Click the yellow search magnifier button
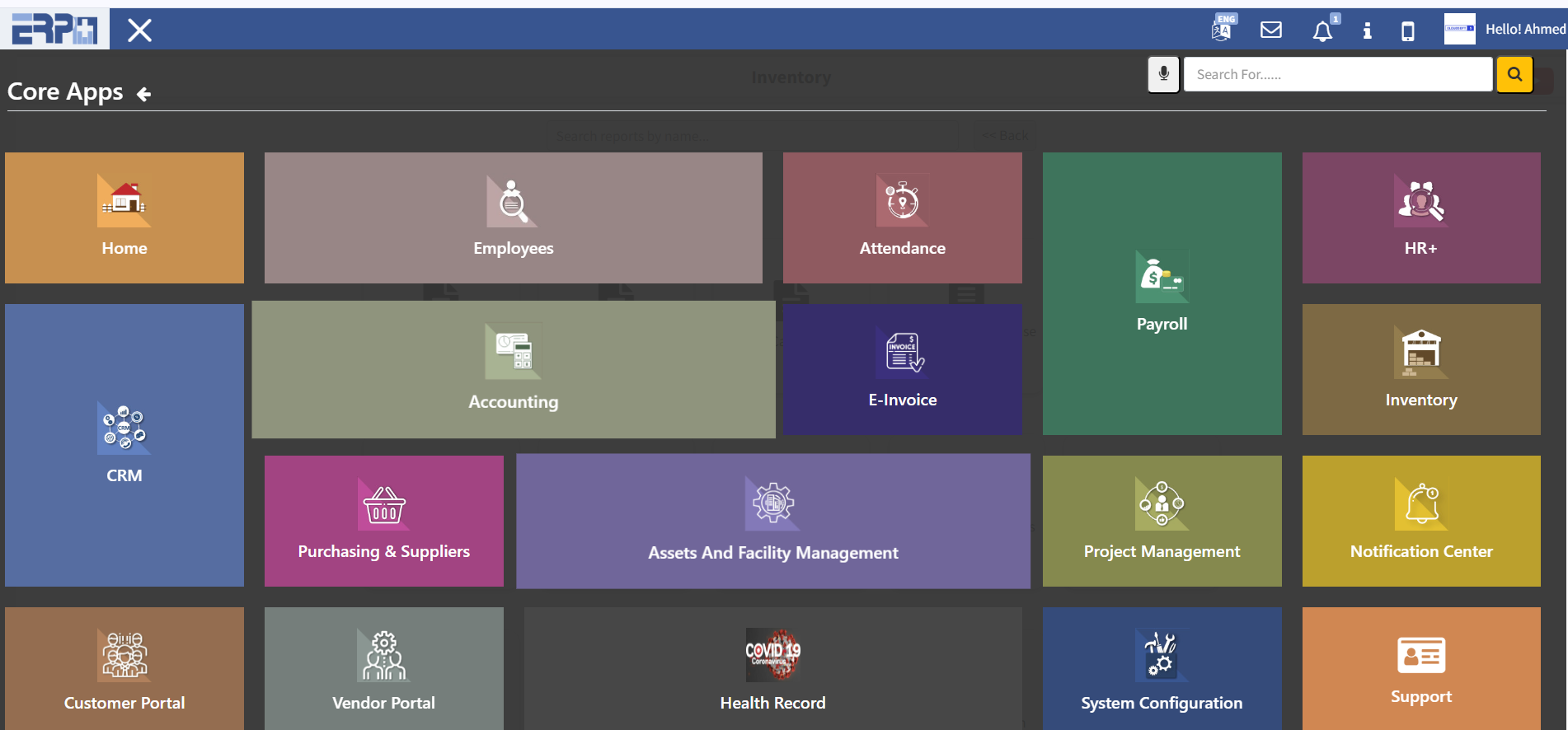Viewport: 1568px width, 730px height. (x=1514, y=74)
